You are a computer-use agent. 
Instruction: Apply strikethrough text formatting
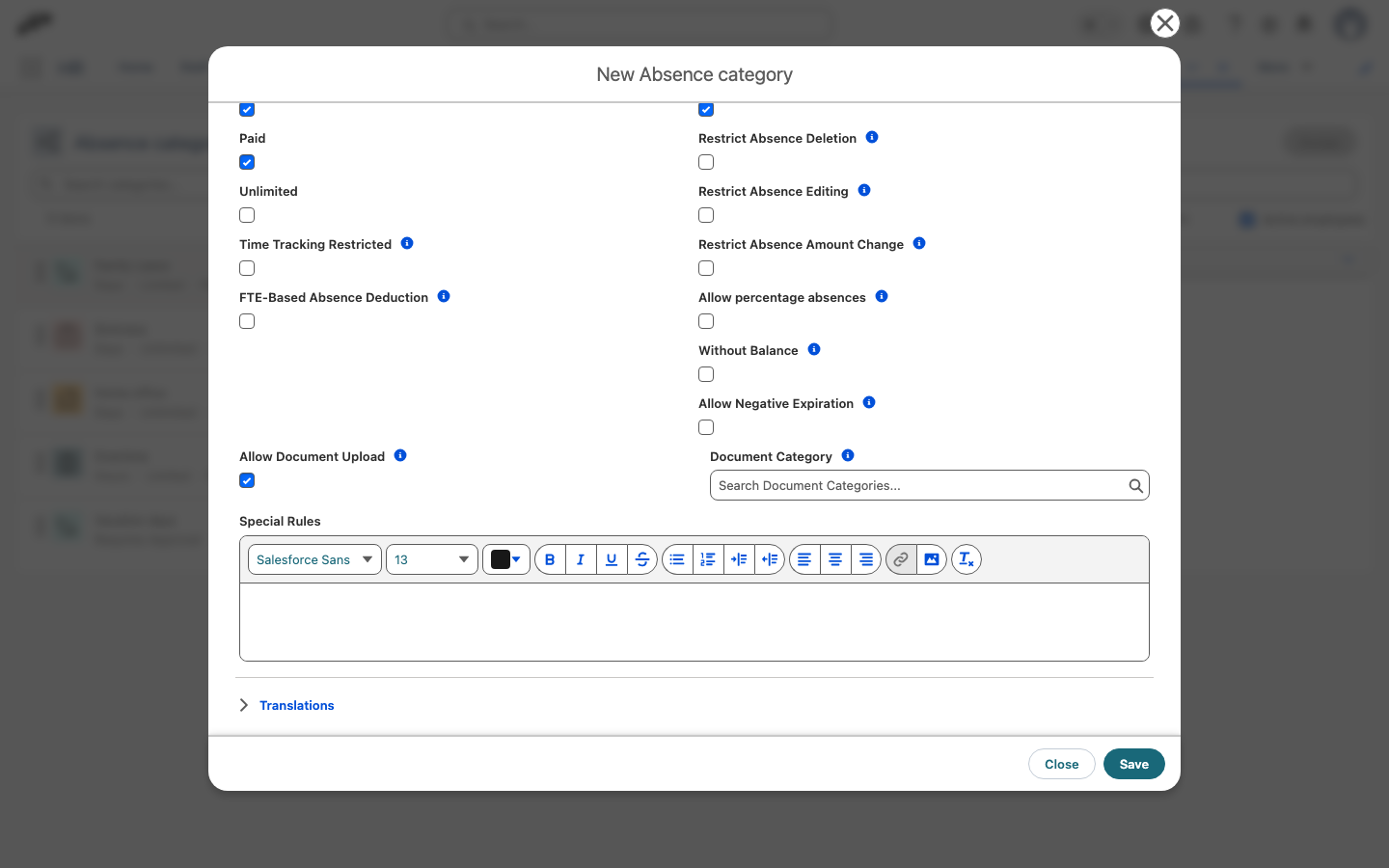pos(642,559)
